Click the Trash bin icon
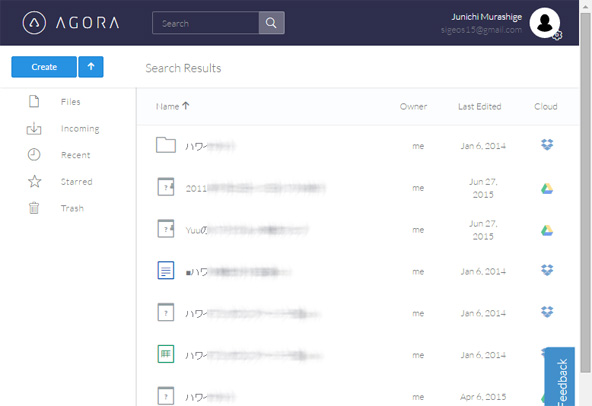Image resolution: width=592 pixels, height=406 pixels. point(34,208)
